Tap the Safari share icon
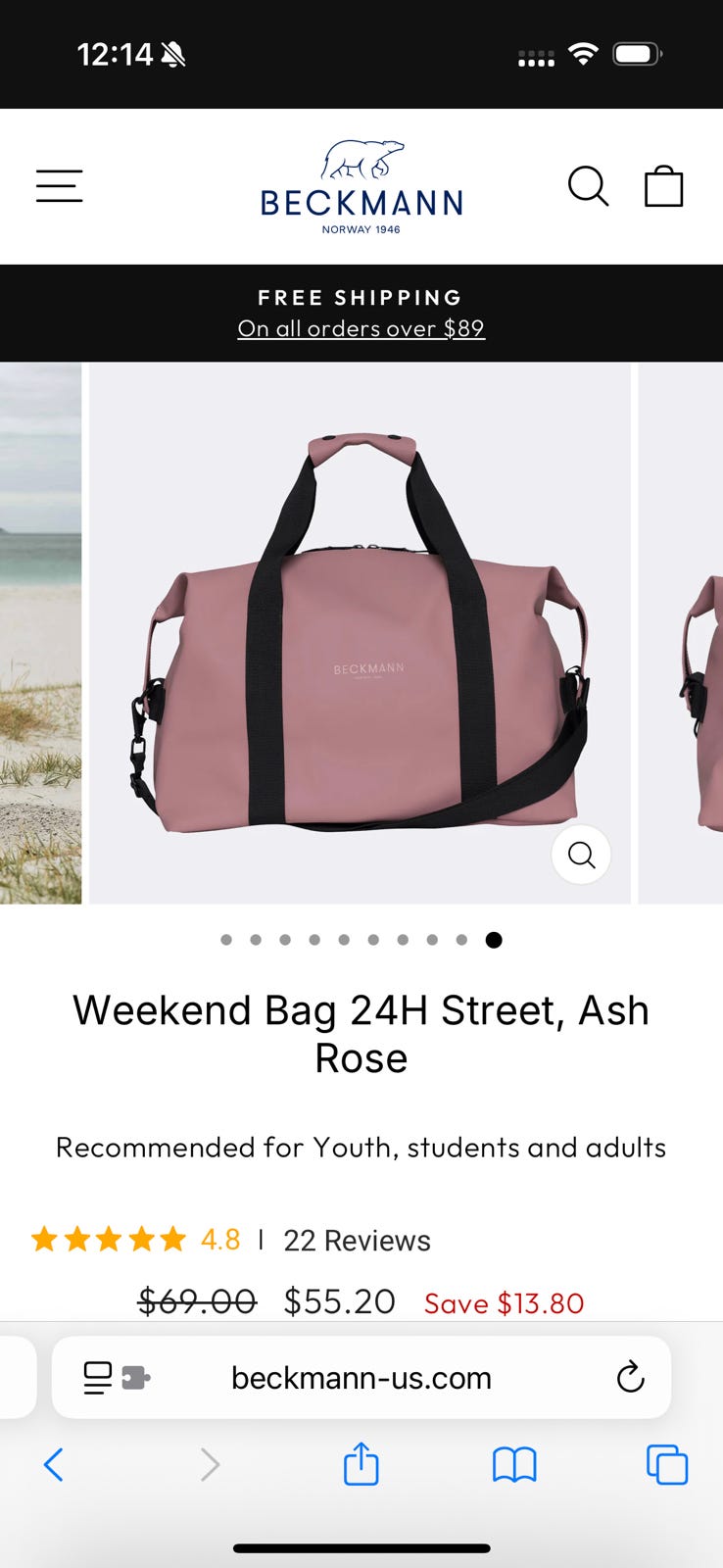723x1568 pixels. (x=361, y=1464)
